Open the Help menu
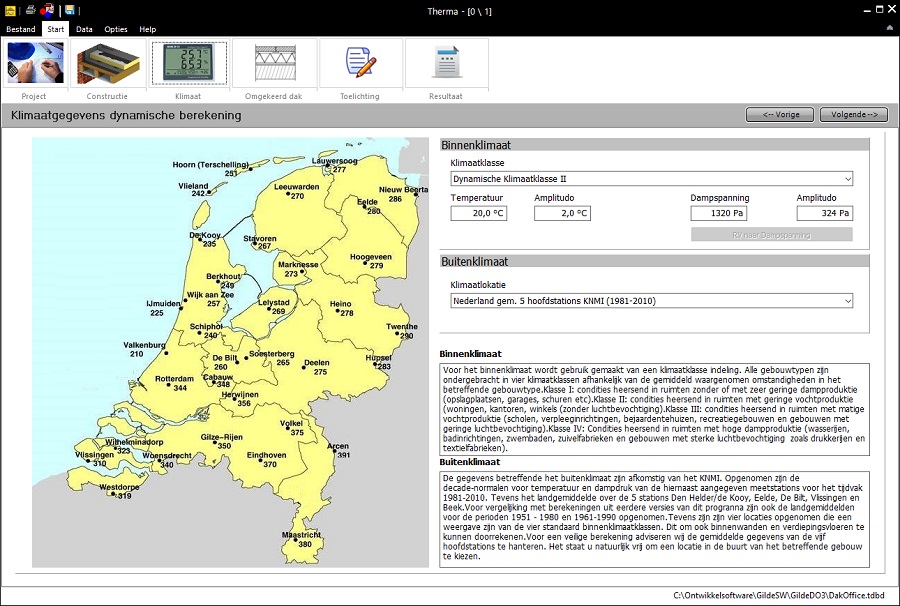The height and width of the screenshot is (606, 900). click(148, 29)
